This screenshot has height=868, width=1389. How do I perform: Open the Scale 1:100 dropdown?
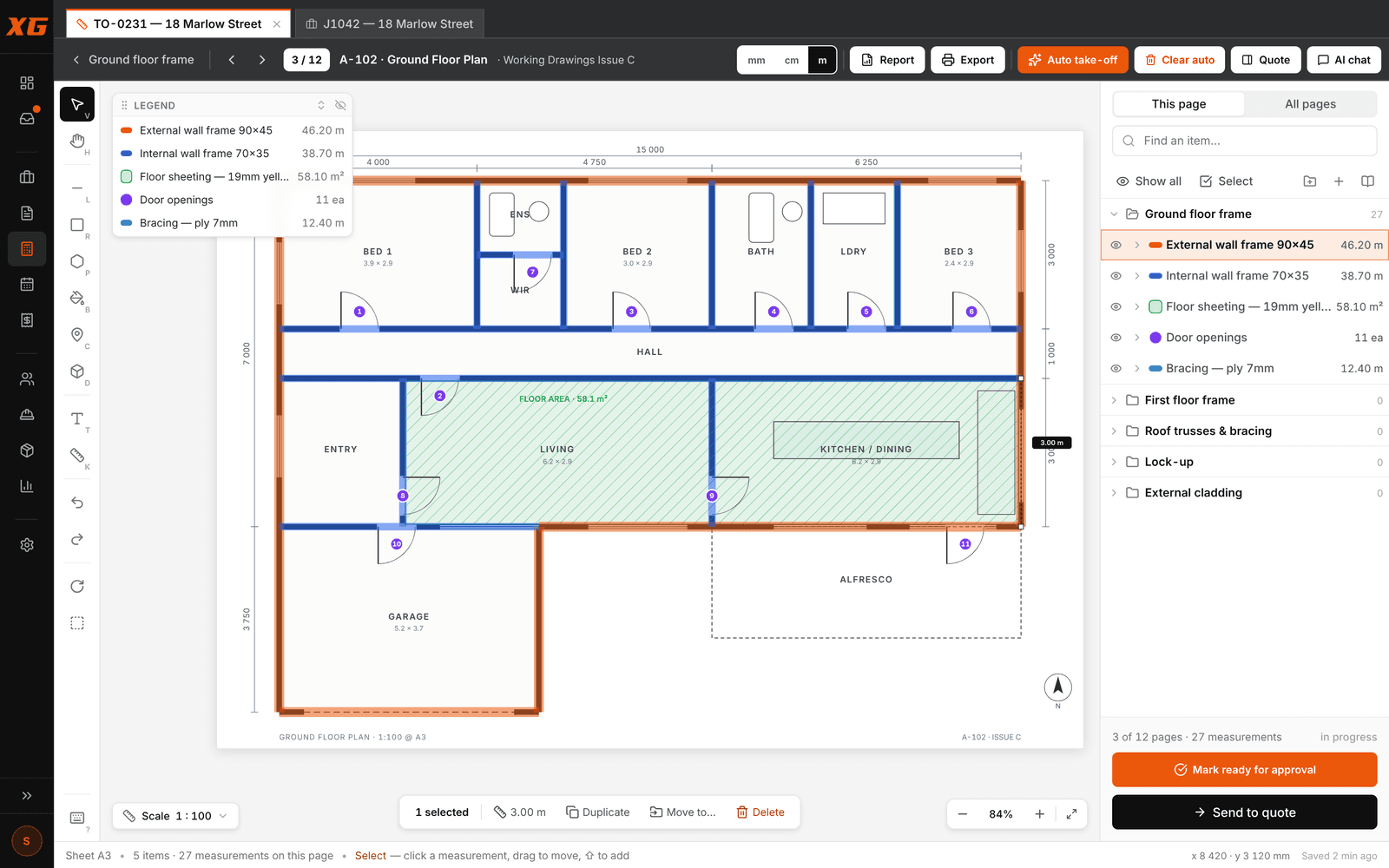[175, 816]
